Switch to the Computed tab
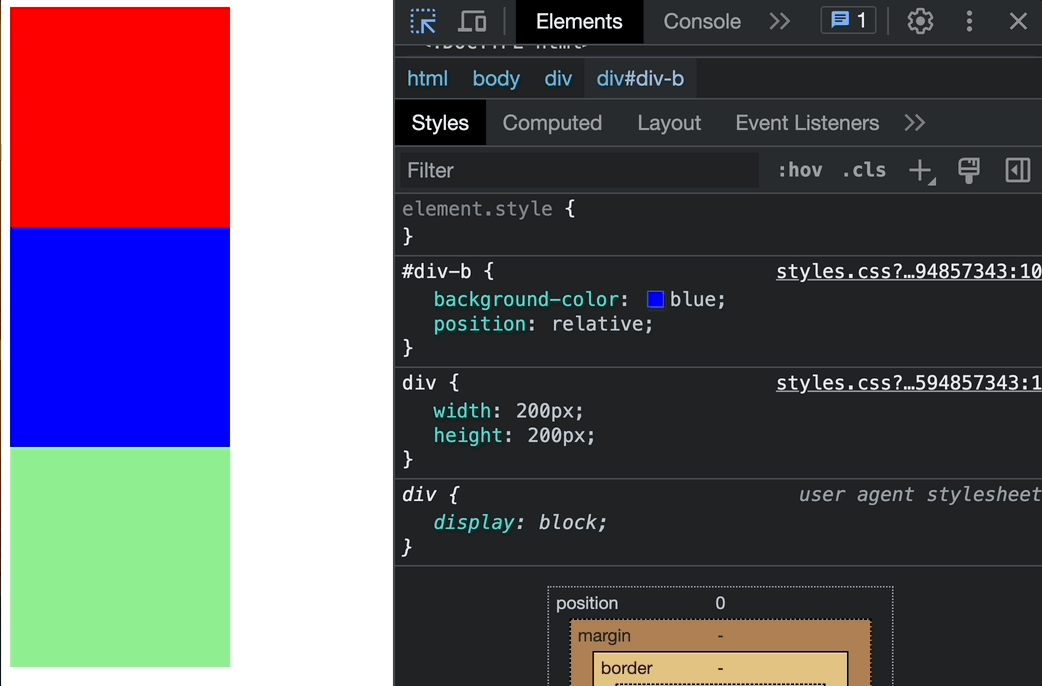 (552, 123)
